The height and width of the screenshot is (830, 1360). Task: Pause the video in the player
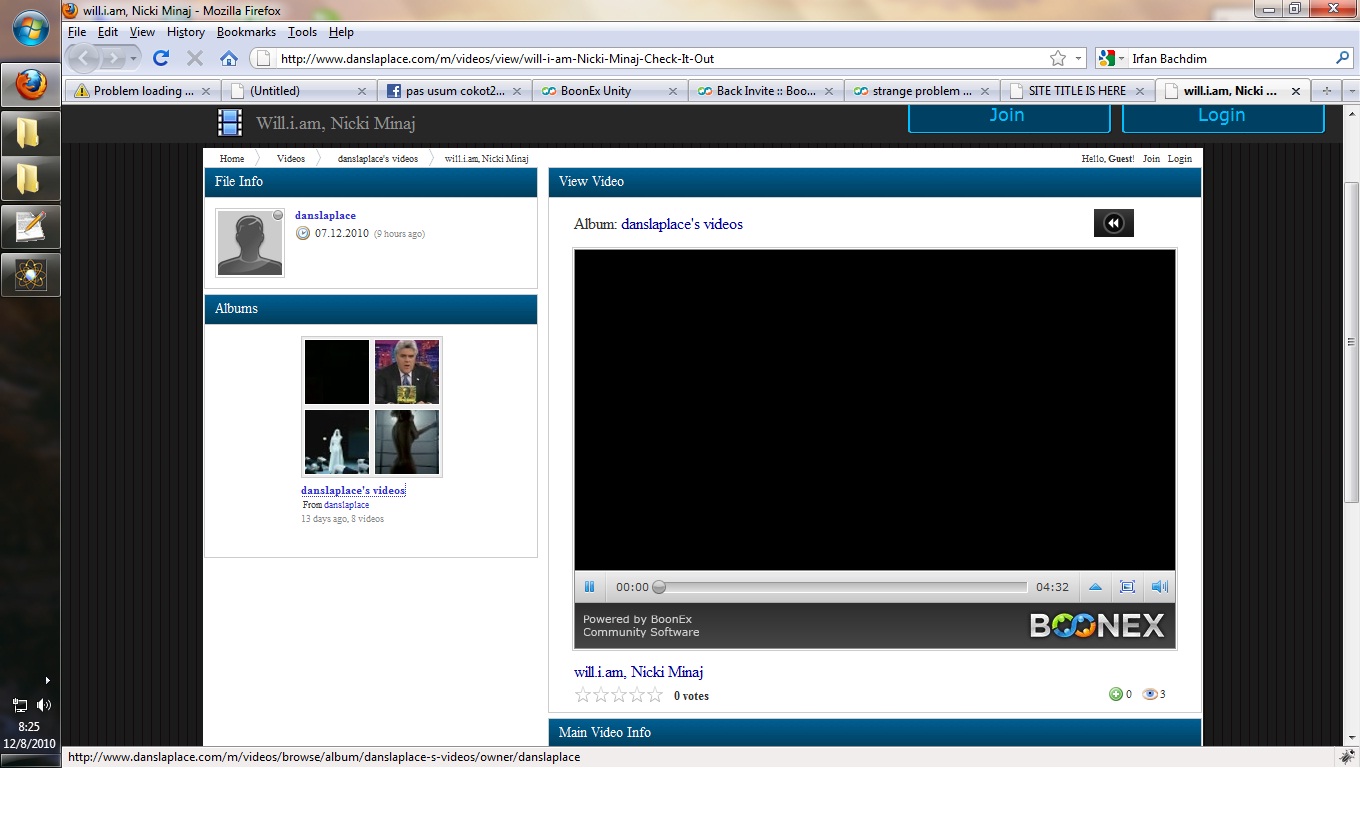(x=590, y=587)
